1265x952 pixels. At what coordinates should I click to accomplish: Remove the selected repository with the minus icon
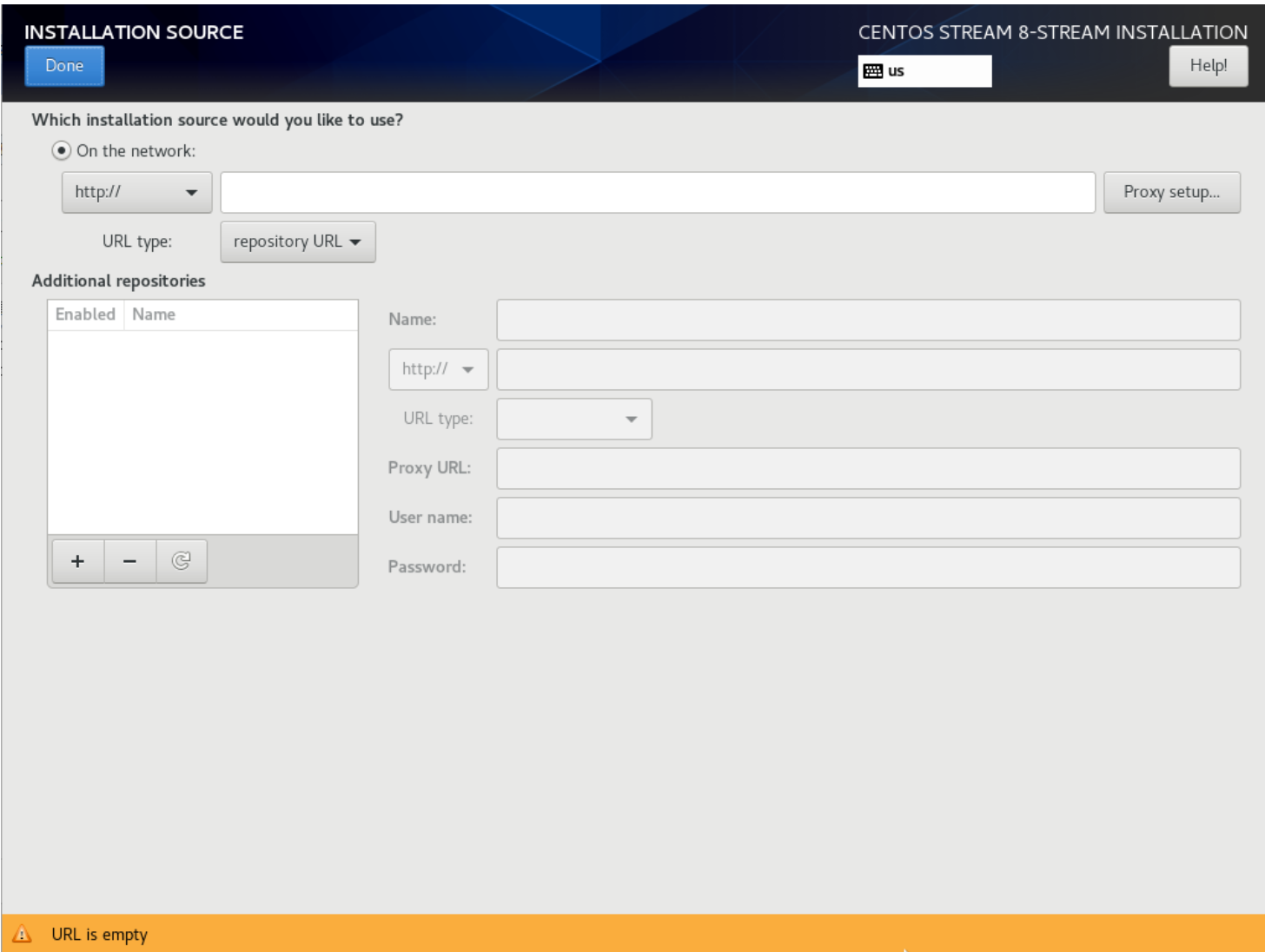click(x=129, y=561)
